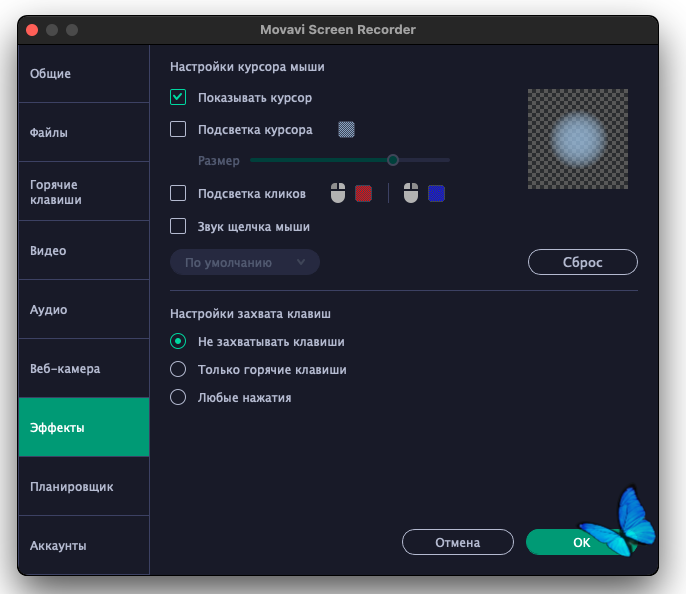Click the Отмена button
Image resolution: width=686 pixels, height=594 pixels.
(457, 542)
